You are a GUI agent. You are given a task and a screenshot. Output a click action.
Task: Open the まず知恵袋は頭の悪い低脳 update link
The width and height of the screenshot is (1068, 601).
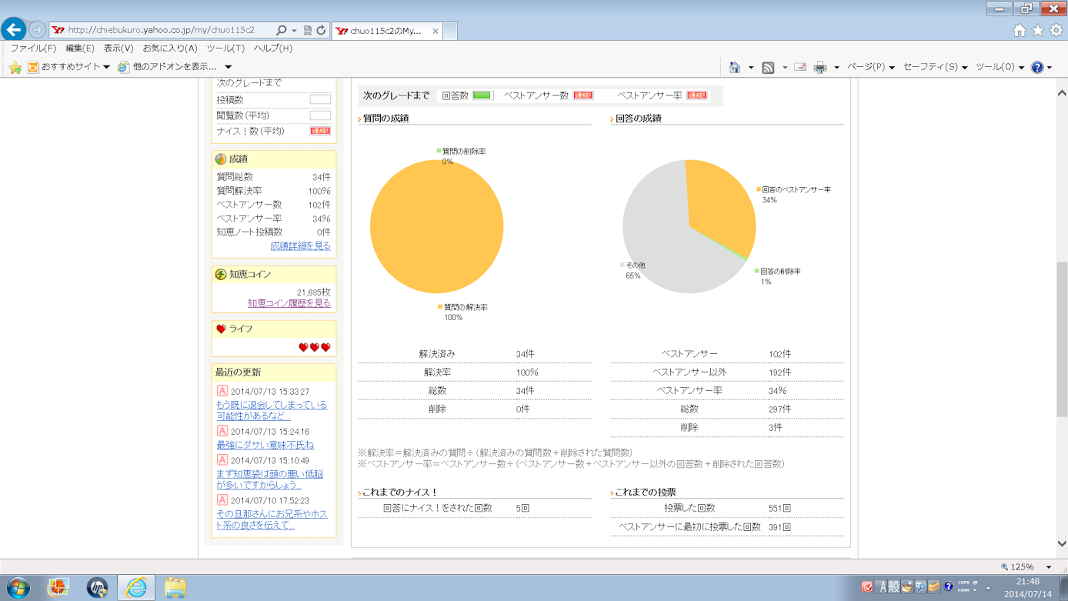270,480
